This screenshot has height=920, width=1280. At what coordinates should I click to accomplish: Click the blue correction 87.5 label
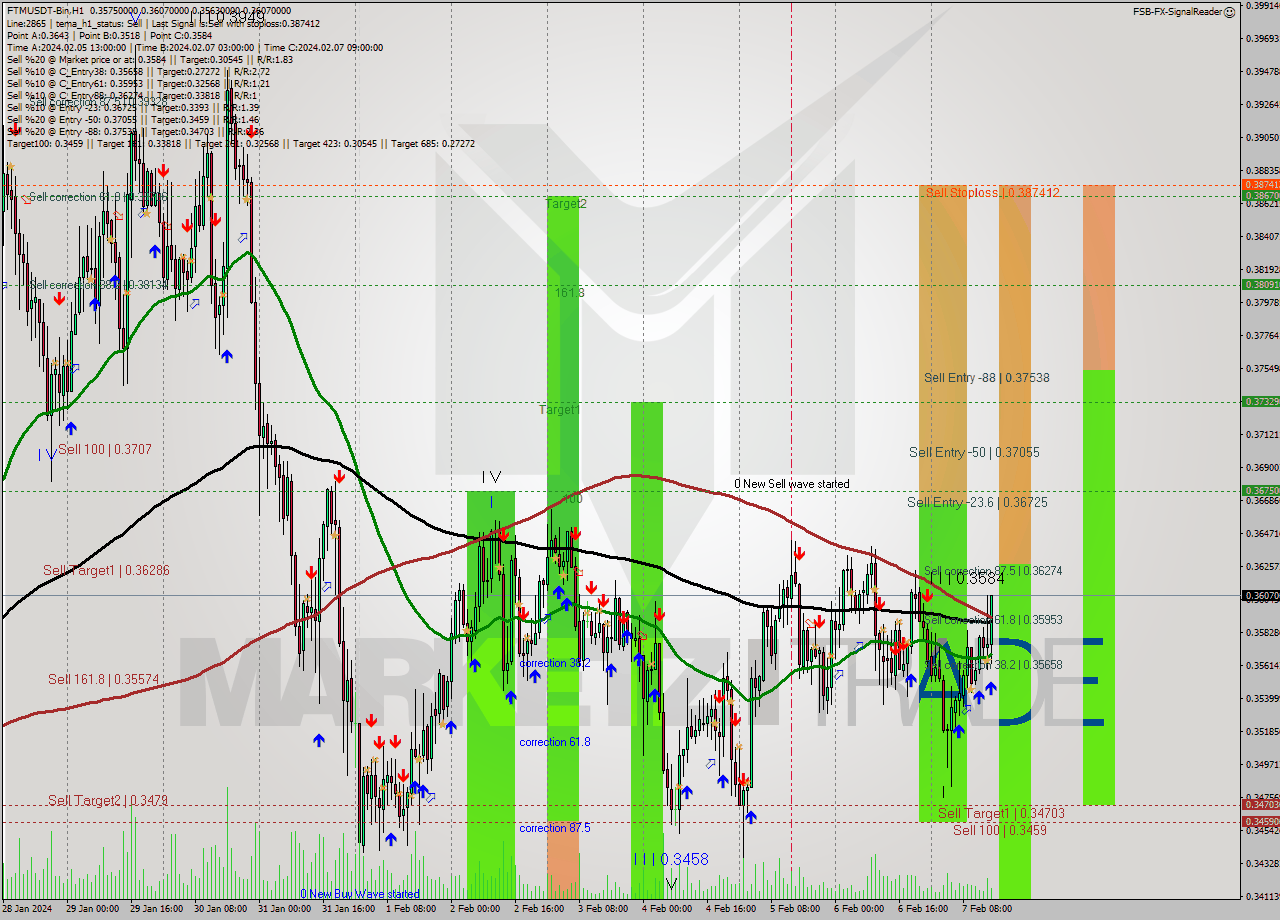[554, 828]
